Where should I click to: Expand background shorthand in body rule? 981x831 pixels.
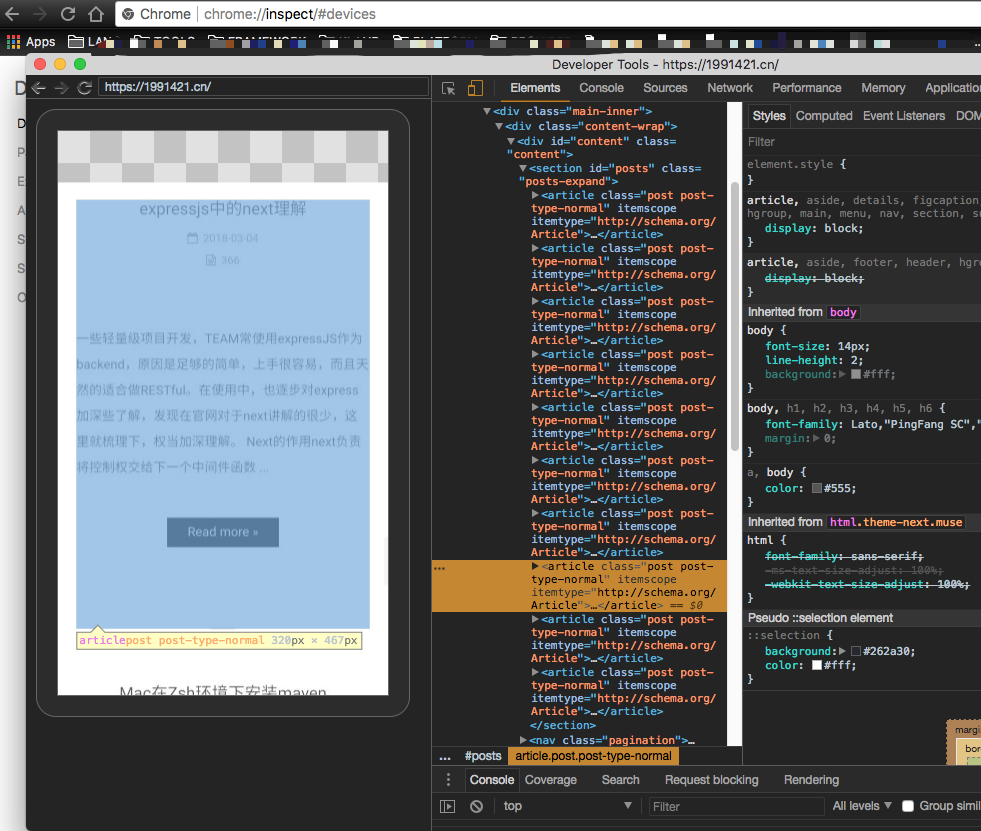coord(842,374)
